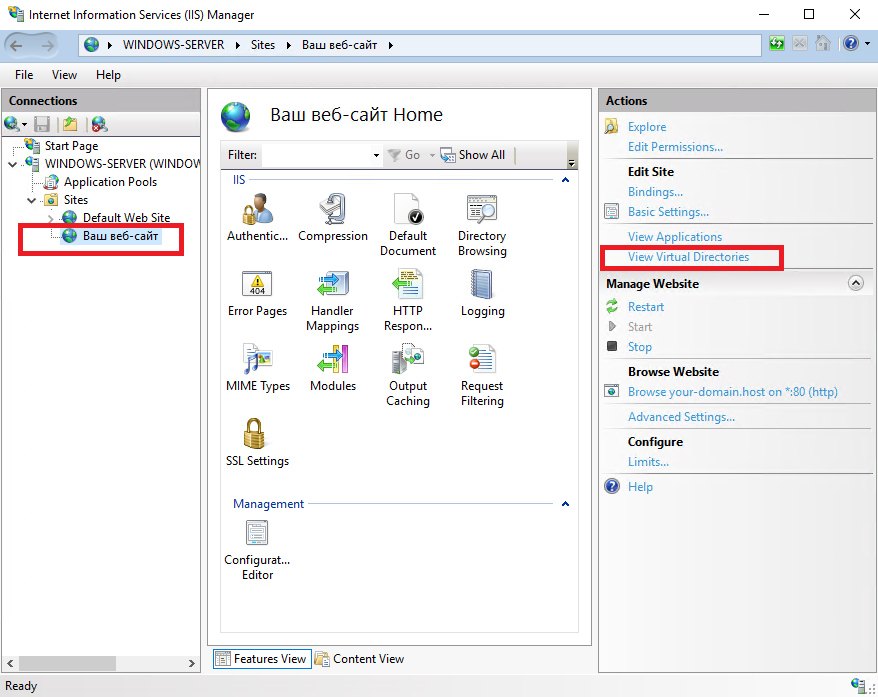This screenshot has height=697, width=878.
Task: Select Ваш веб-сайт in Connections tree
Action: tap(120, 236)
